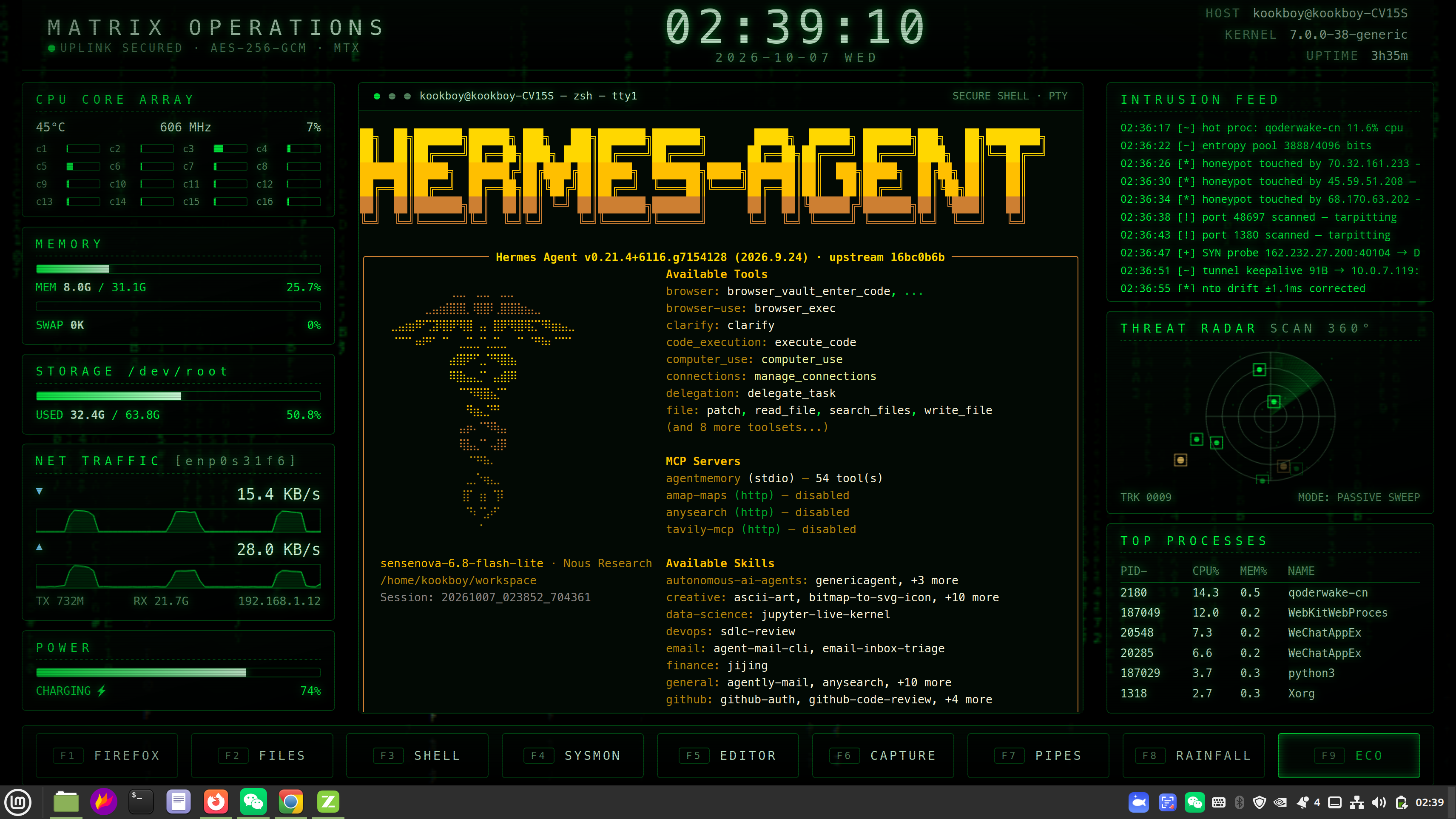1456x819 pixels.
Task: Click the Xorg row in Top Processes
Action: [1270, 693]
